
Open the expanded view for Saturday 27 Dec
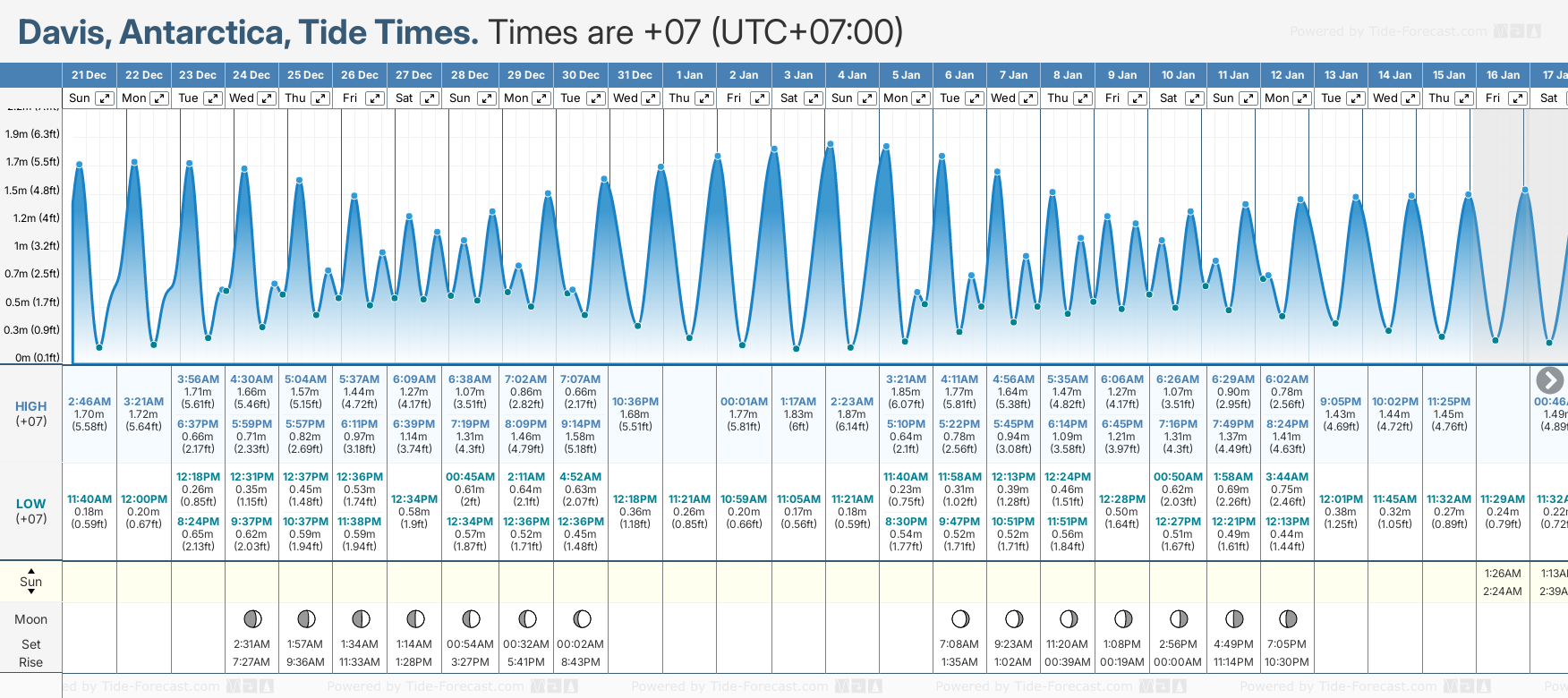click(430, 98)
